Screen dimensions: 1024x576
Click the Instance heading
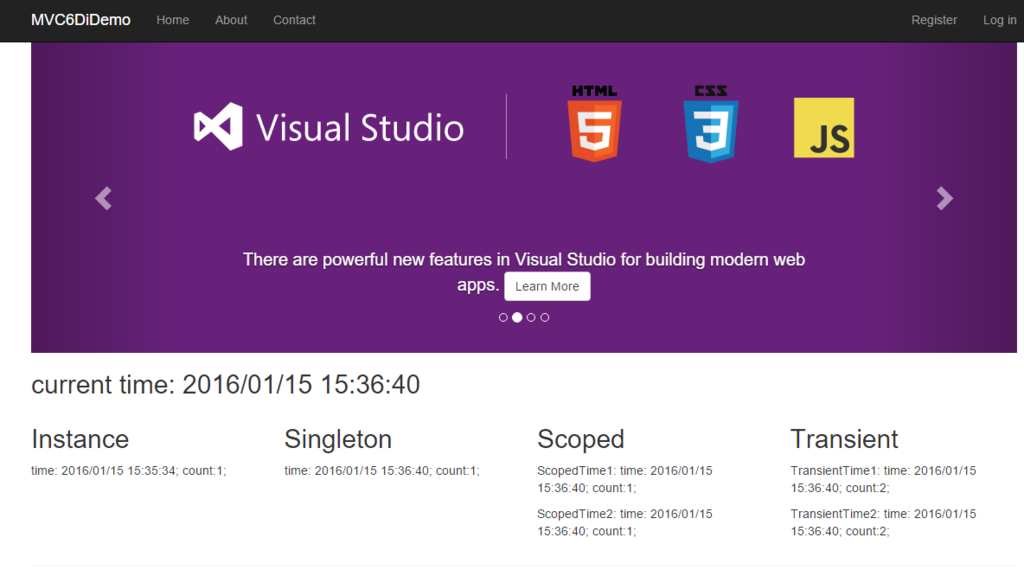[80, 440]
